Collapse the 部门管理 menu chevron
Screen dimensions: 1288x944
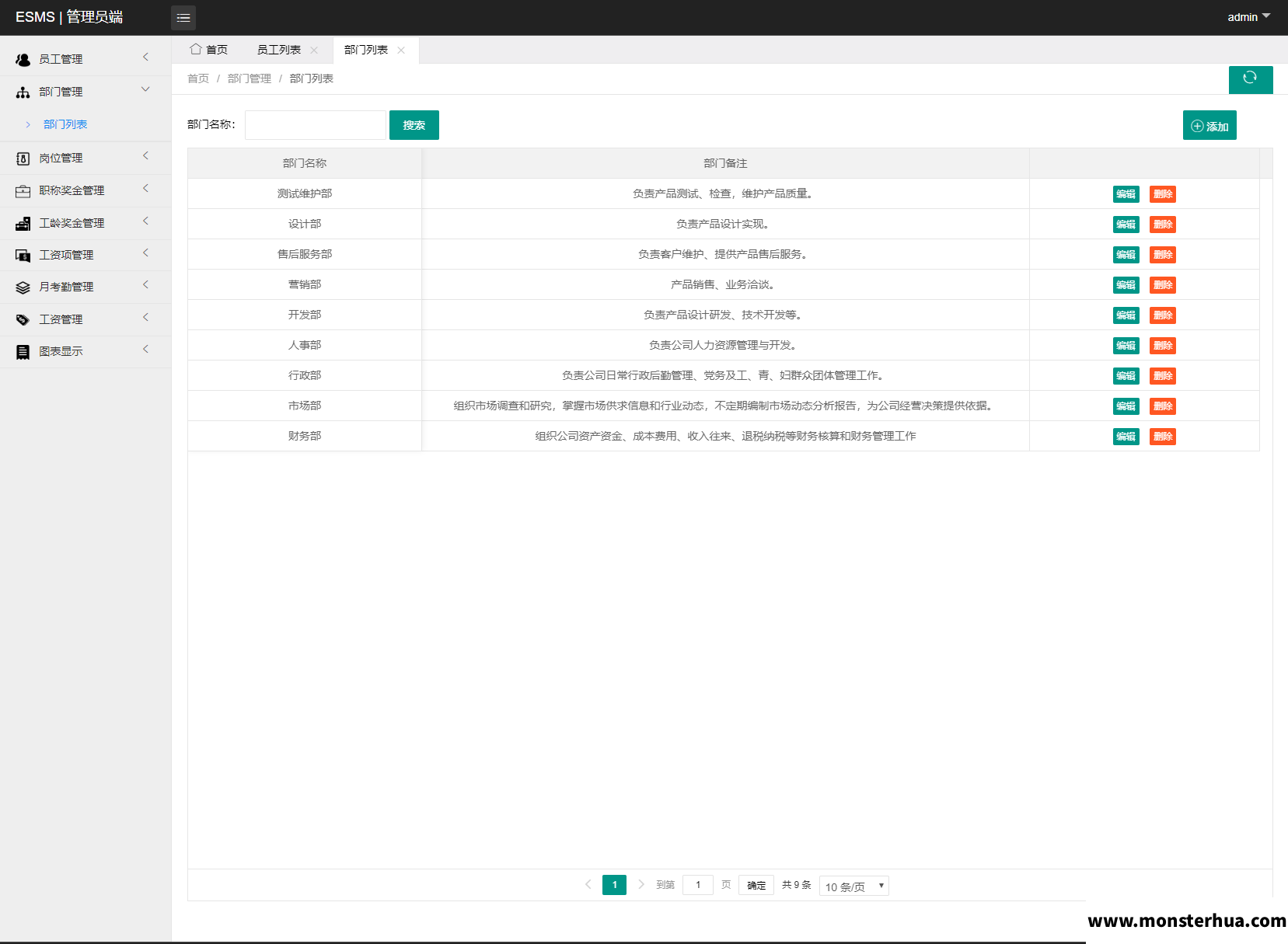[x=145, y=90]
